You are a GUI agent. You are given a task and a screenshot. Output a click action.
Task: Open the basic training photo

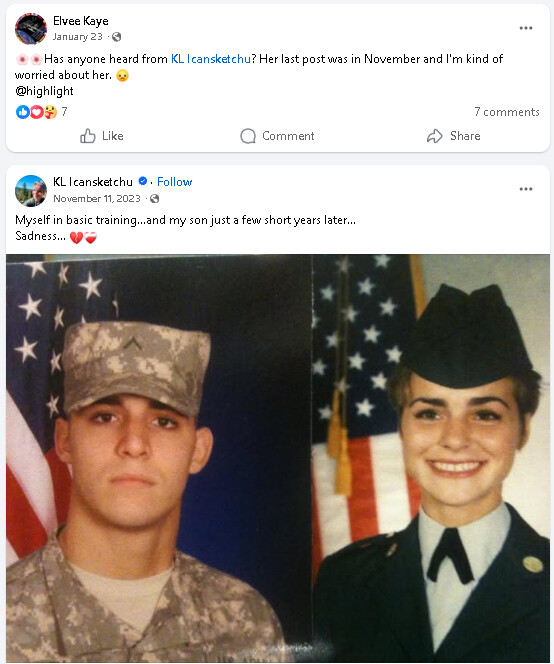pos(278,458)
